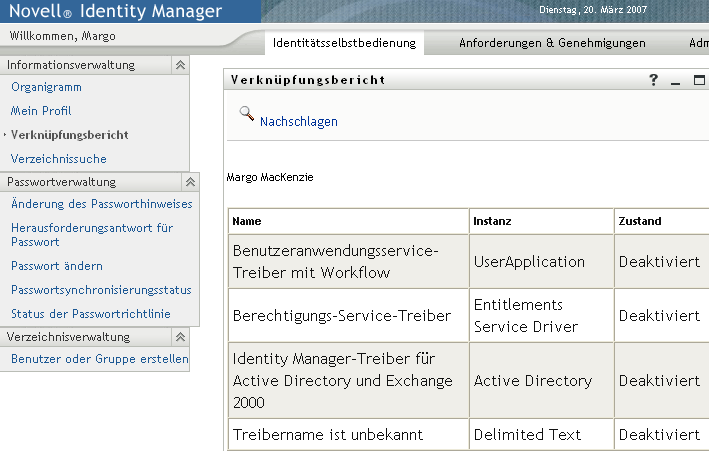Open Anforderungen & Genehmigungen tab
The image size is (709, 451).
pyautogui.click(x=552, y=43)
